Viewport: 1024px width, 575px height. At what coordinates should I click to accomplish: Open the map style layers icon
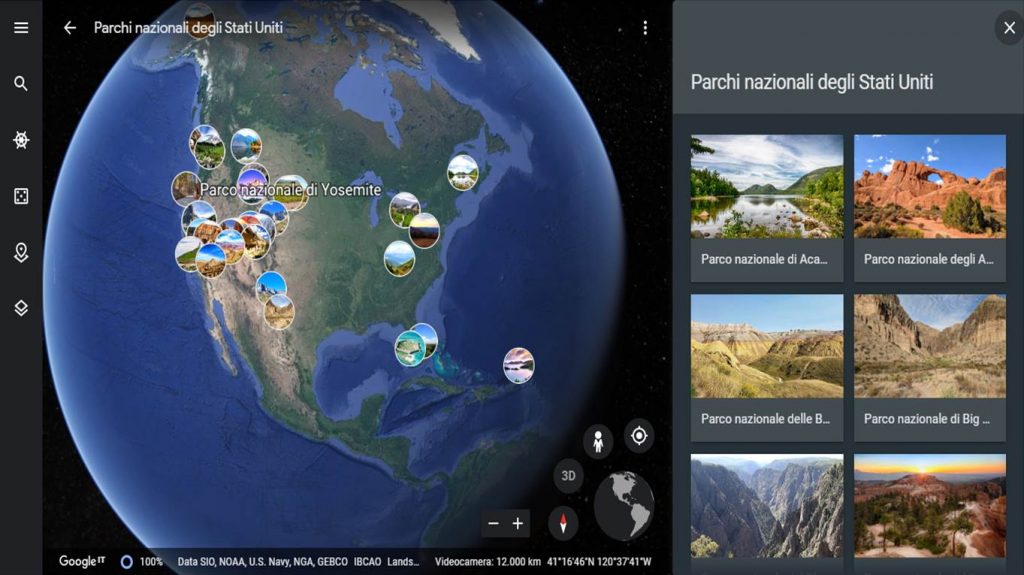point(21,308)
